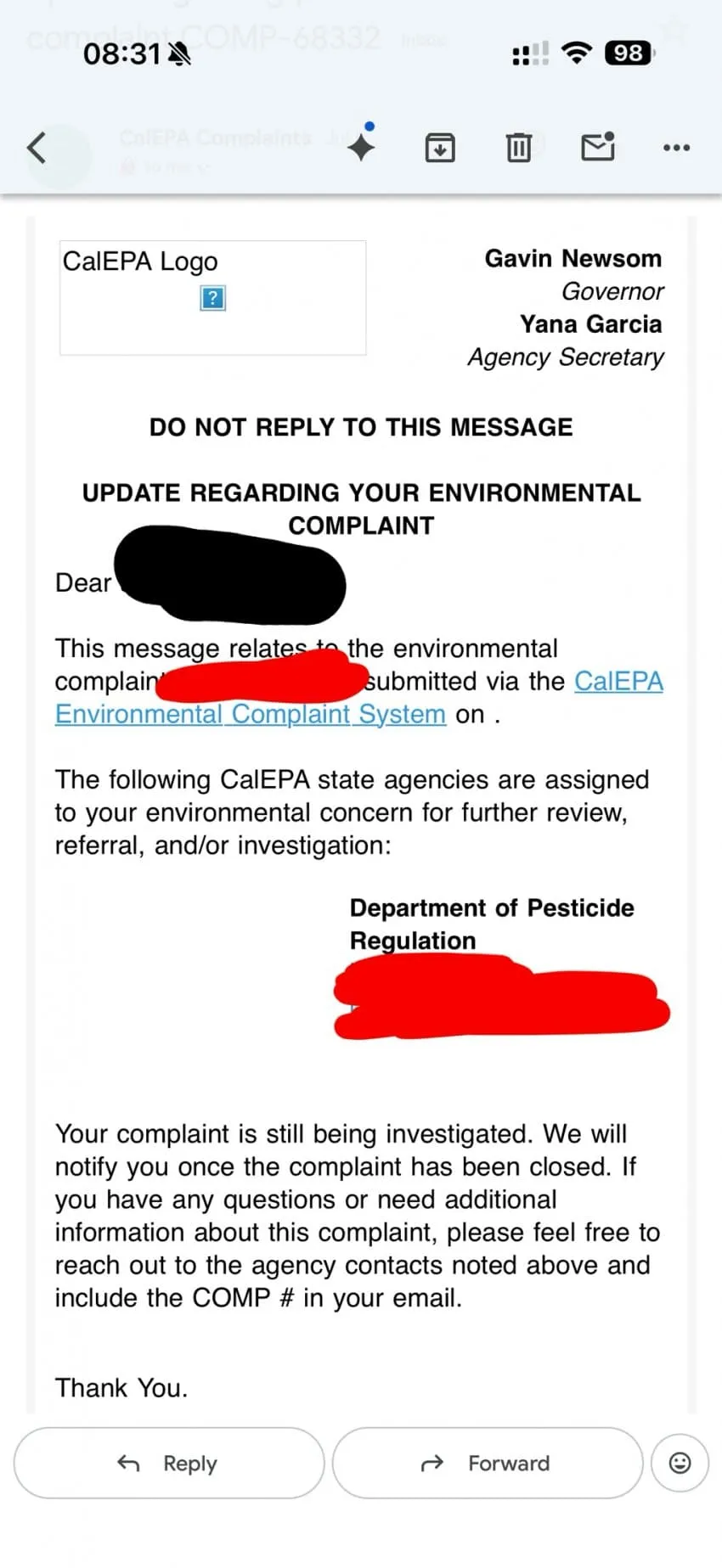Tap the muted bell icon in status bar
Image resolution: width=722 pixels, height=1568 pixels.
pyautogui.click(x=179, y=54)
